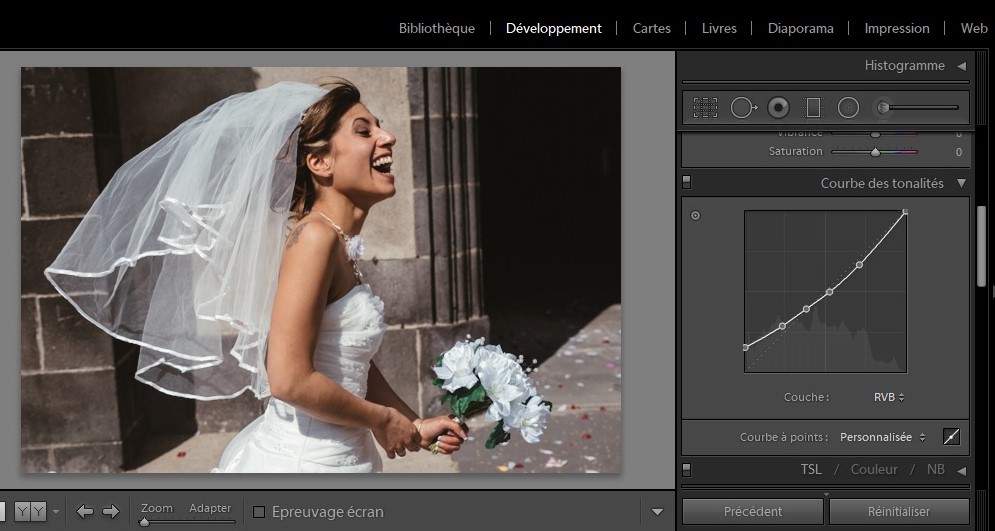995x531 pixels.
Task: Click the Saturation value 0
Action: (x=958, y=152)
